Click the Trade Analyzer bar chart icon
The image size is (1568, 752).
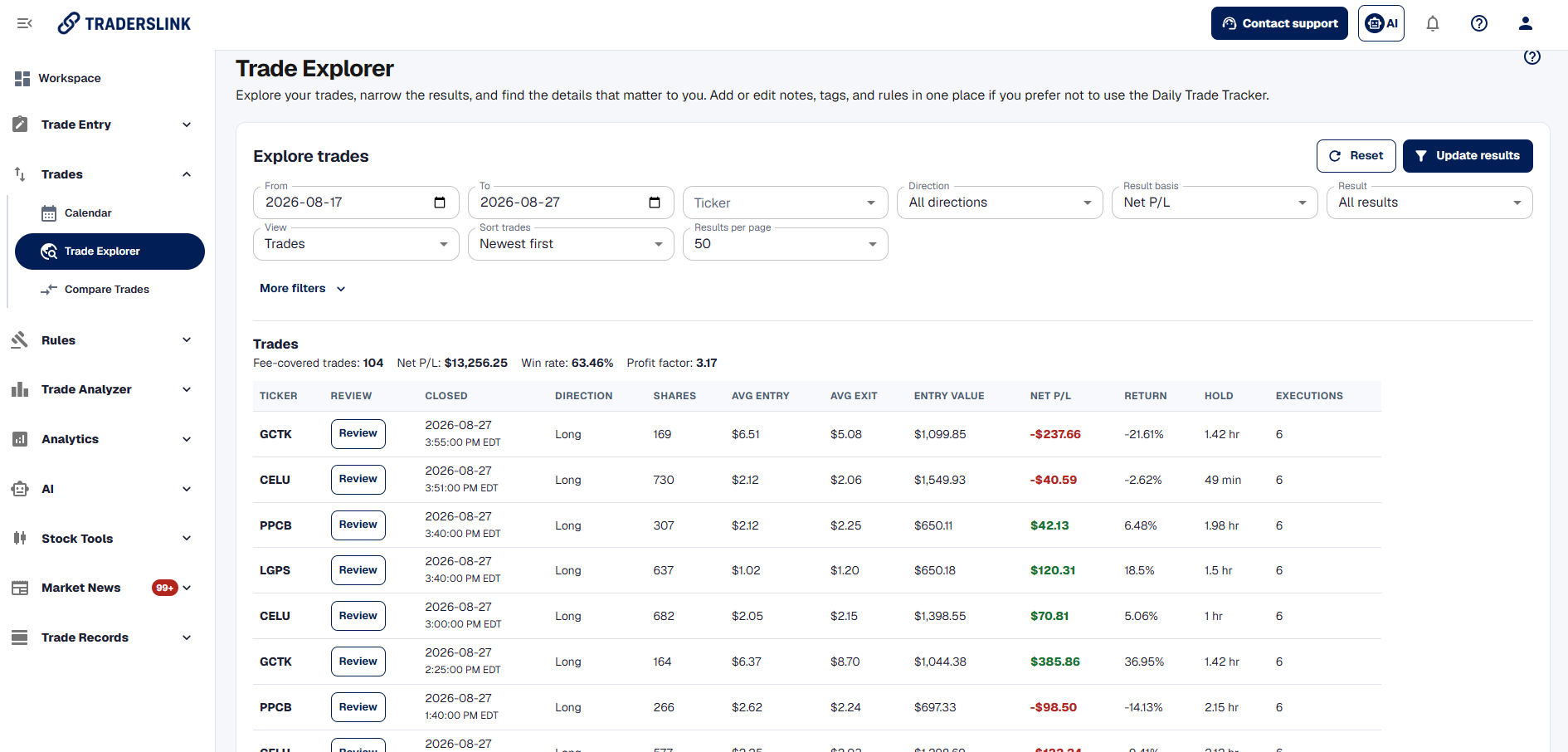pyautogui.click(x=20, y=389)
